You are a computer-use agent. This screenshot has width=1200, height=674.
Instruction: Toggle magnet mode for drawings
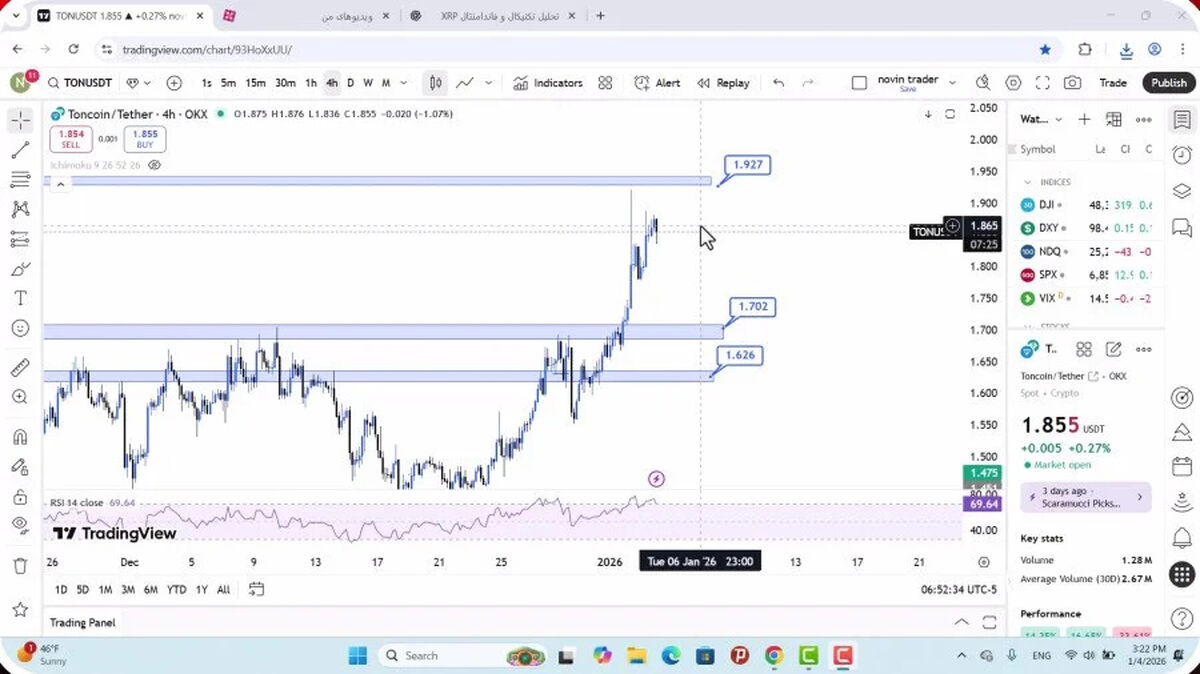[x=20, y=437]
